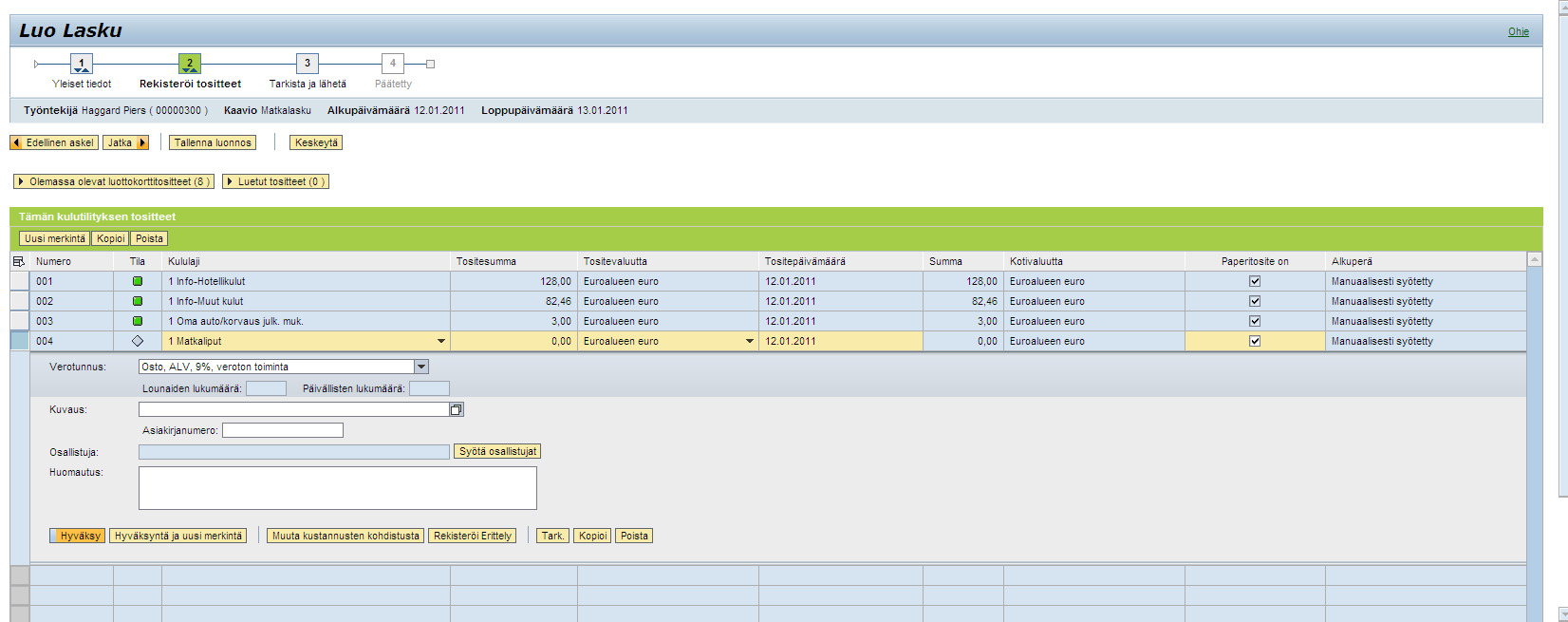1568x622 pixels.
Task: Click table scrollbar up arrow
Action: [x=1535, y=259]
